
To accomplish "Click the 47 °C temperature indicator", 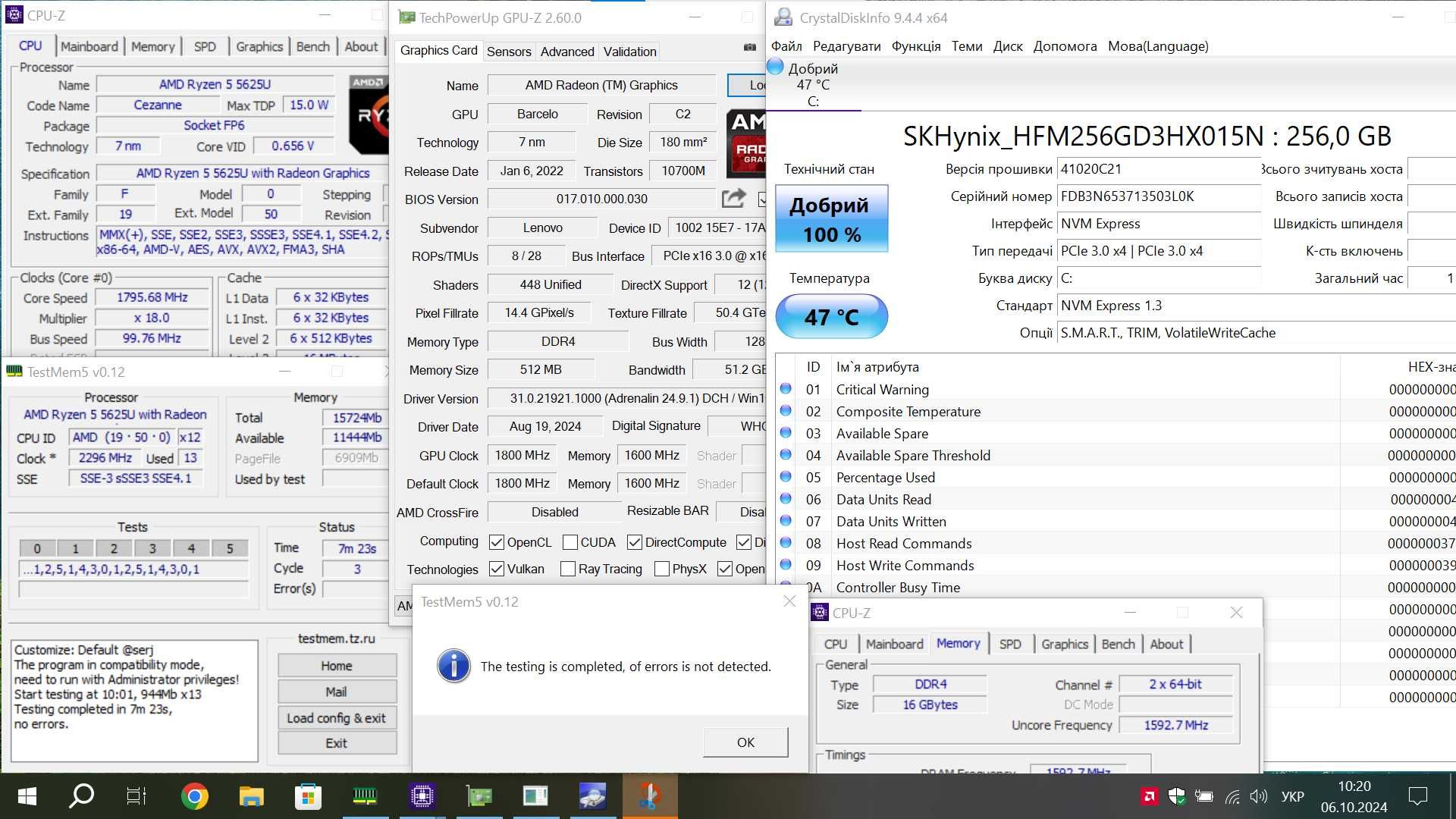I will tap(831, 316).
